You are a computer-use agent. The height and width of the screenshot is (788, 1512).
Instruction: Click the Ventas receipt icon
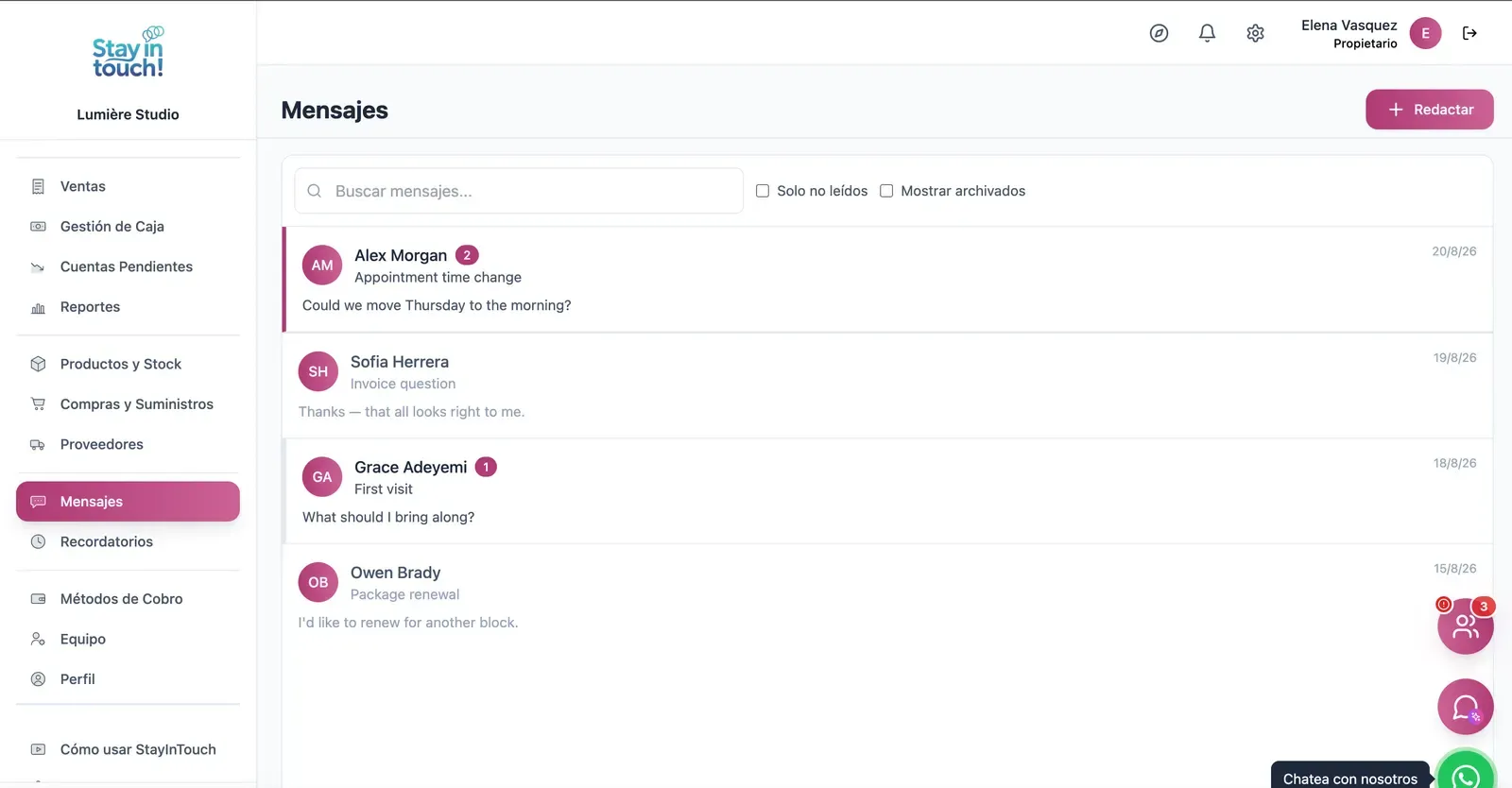pos(38,186)
